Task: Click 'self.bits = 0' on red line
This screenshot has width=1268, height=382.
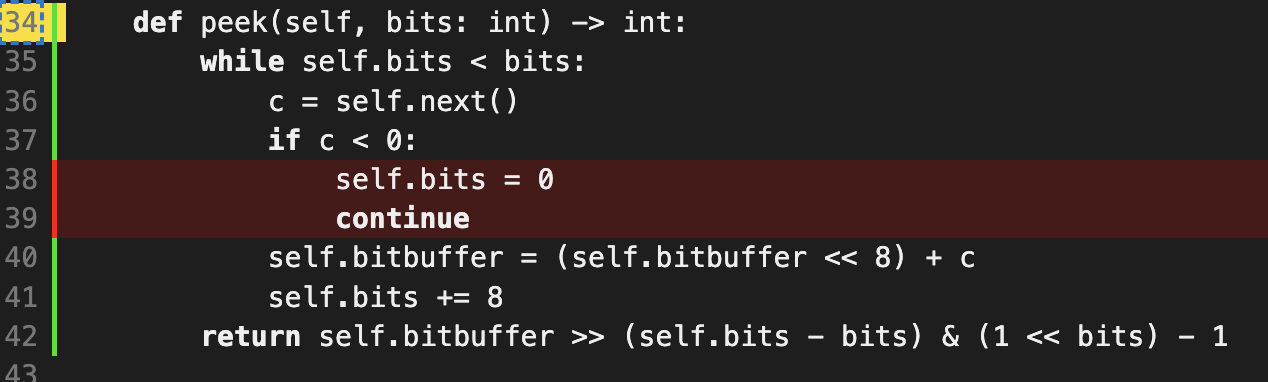Action: [x=445, y=179]
